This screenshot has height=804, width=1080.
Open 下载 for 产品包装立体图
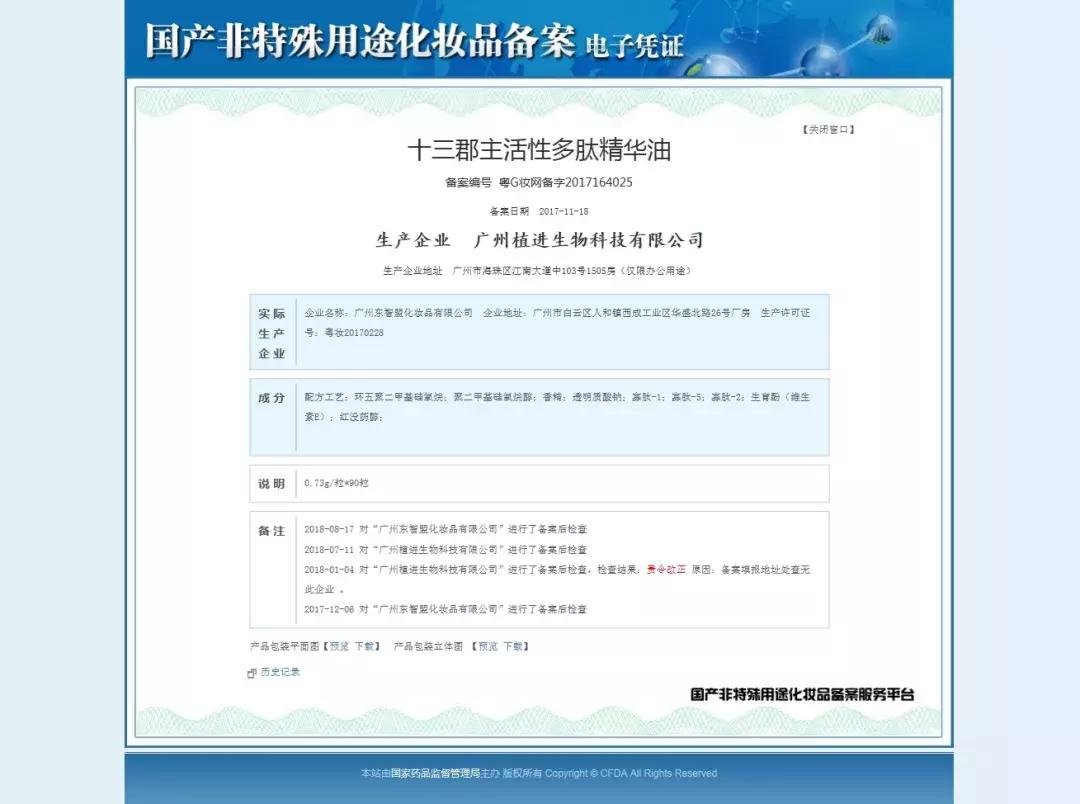(511, 646)
